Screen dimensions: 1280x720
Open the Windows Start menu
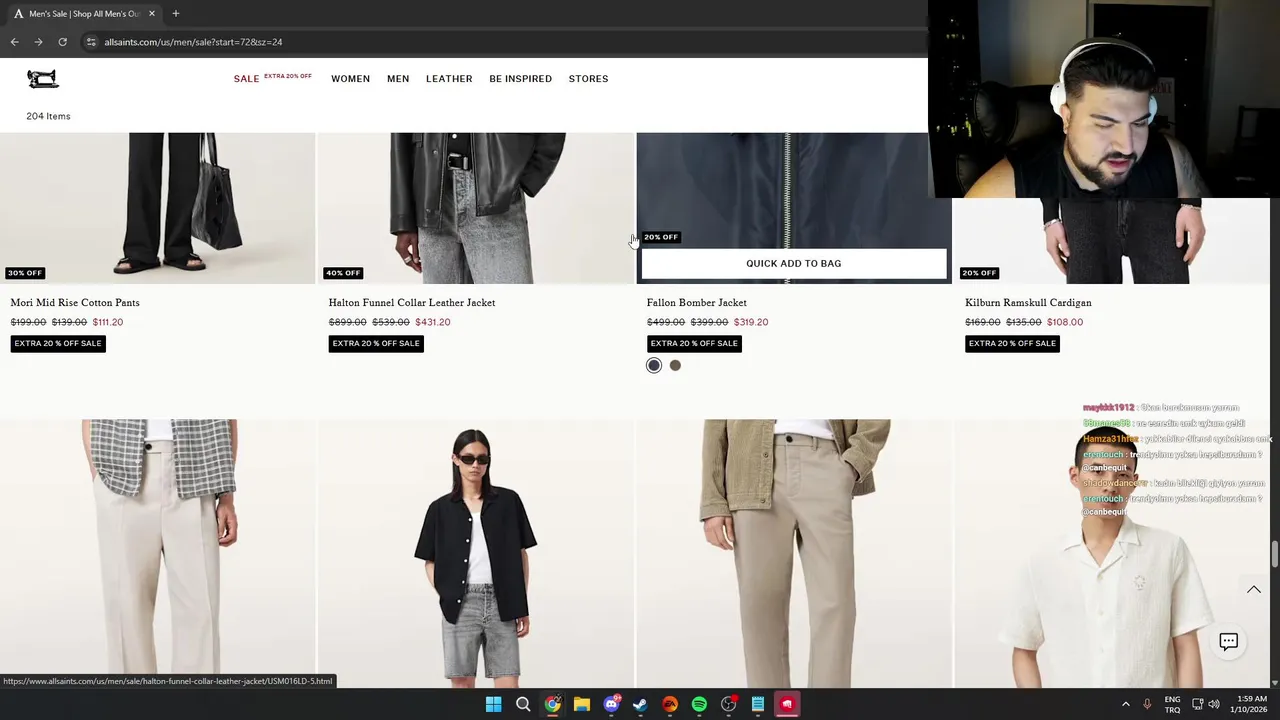point(493,704)
